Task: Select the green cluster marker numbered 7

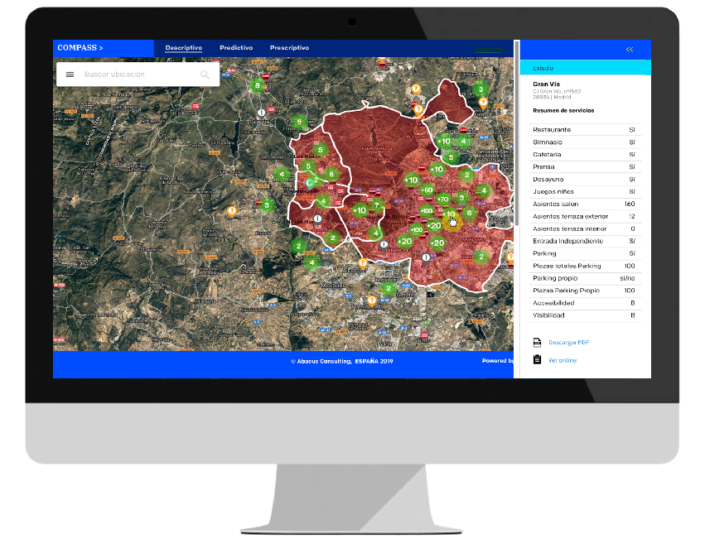Action: point(377,206)
